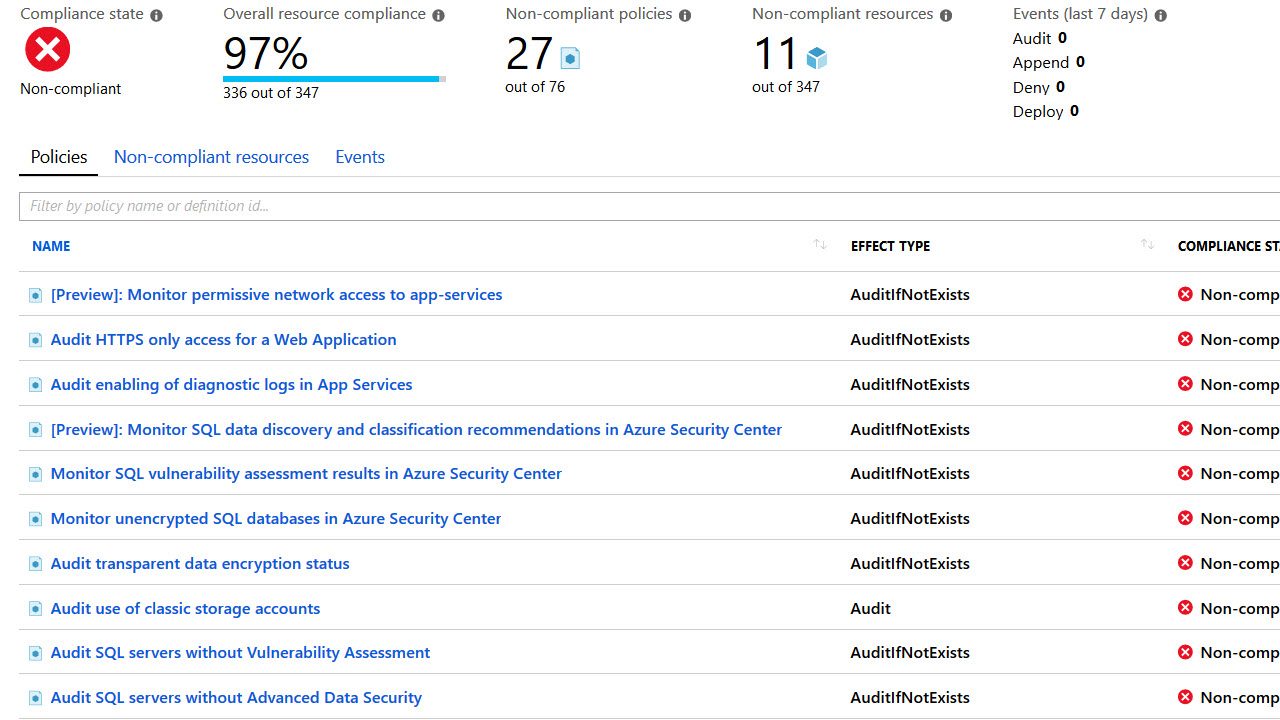Click policy icon for transparent data encryption row
This screenshot has width=1280, height=720.
[x=36, y=564]
